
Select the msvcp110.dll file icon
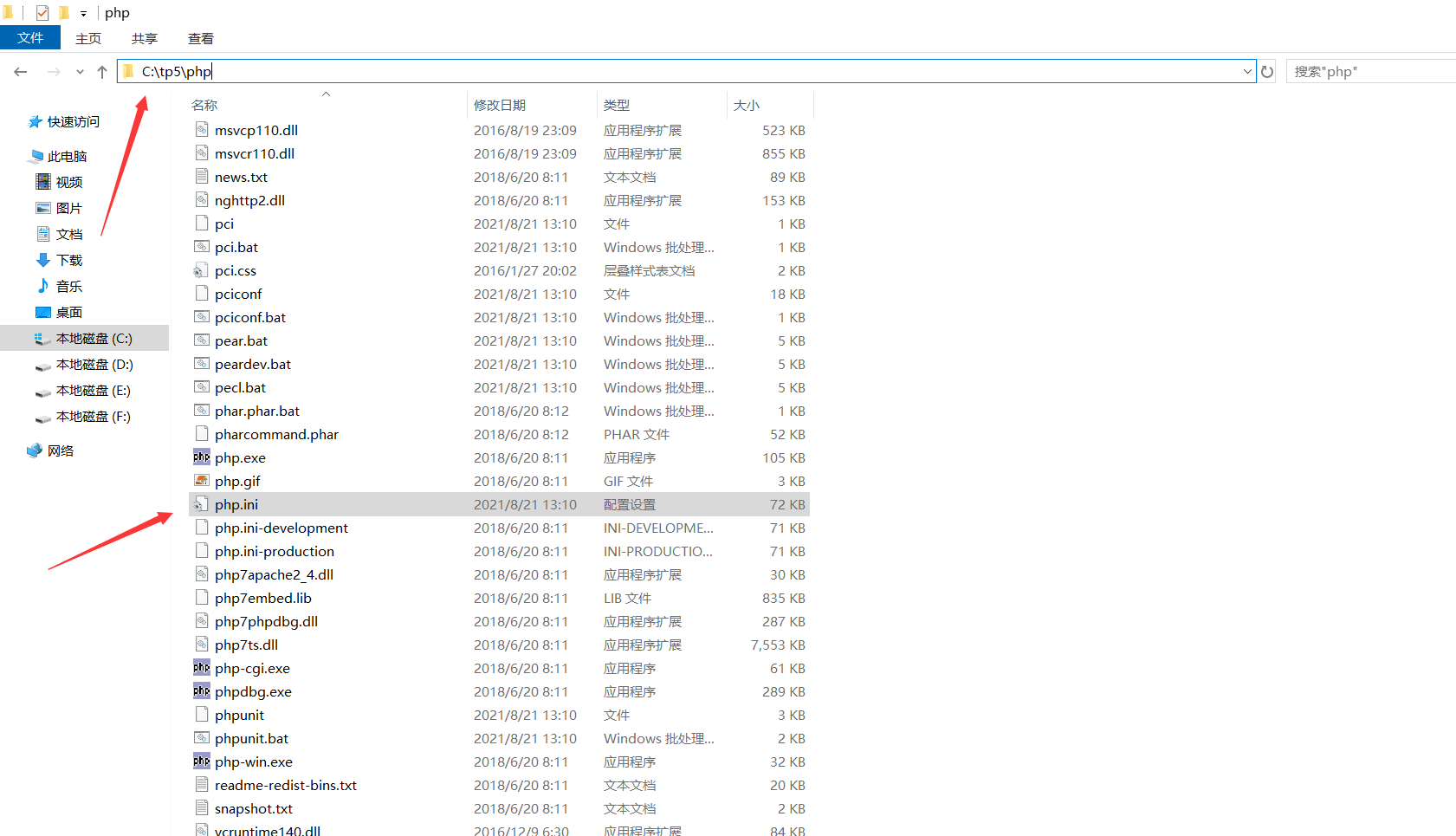[202, 130]
